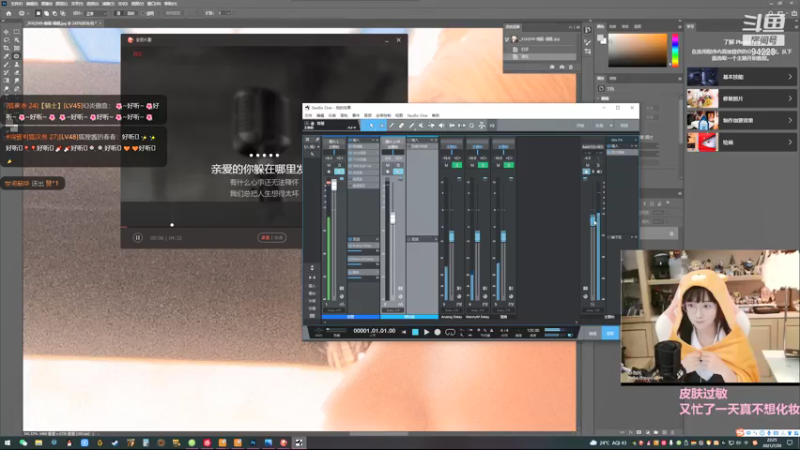Select the Photoshop Eraser tool
The height and width of the screenshot is (450, 800).
pyautogui.click(x=16, y=72)
